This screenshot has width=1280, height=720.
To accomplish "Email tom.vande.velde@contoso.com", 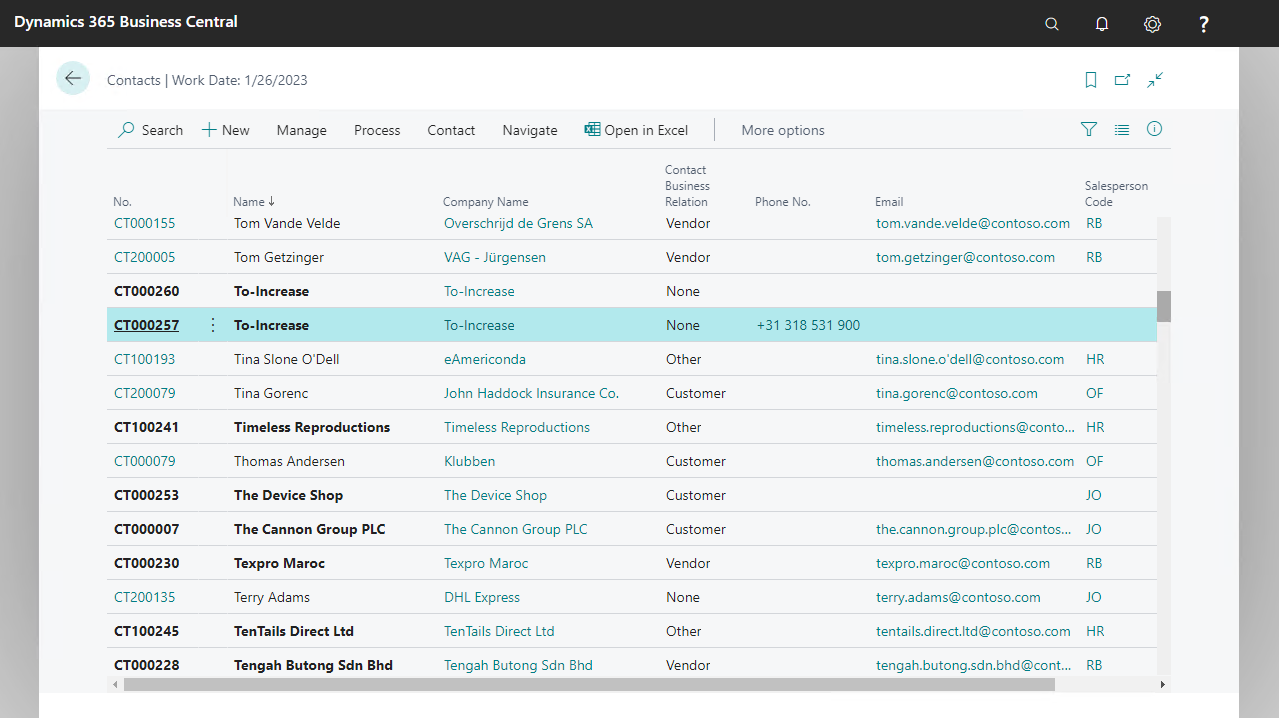I will point(973,223).
